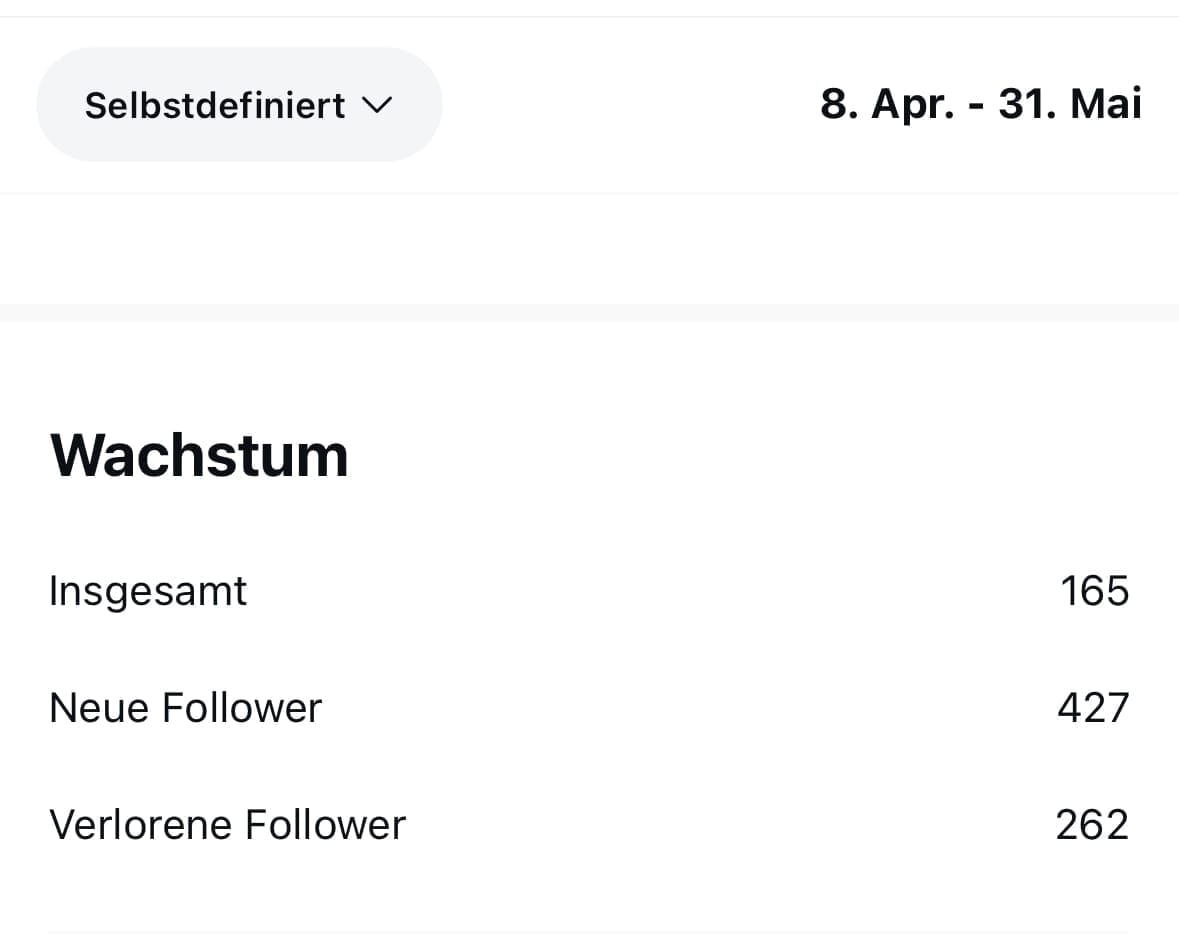
Task: Click the gray separator band above Wachstum
Action: 589,312
